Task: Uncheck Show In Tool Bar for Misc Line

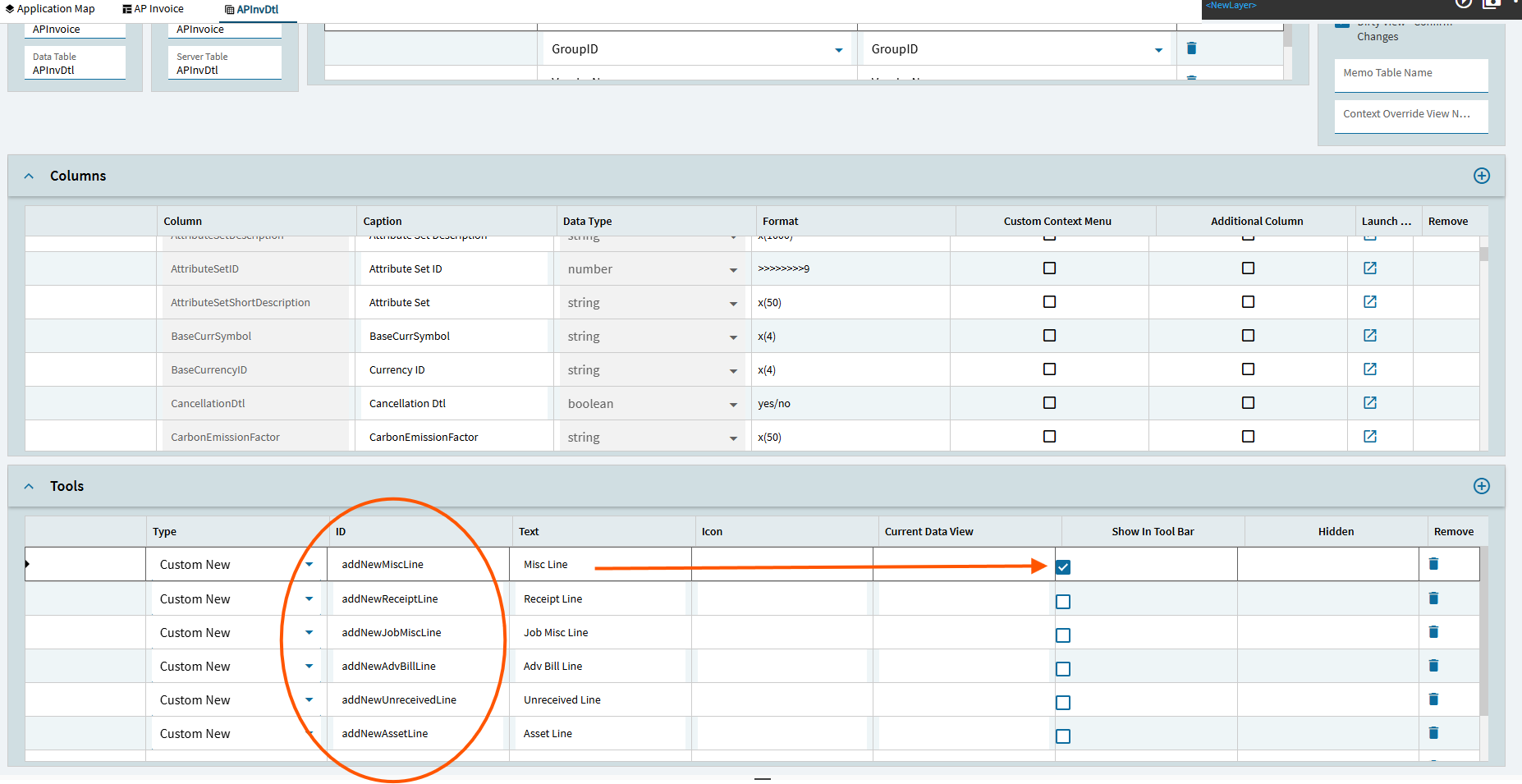Action: click(1063, 567)
